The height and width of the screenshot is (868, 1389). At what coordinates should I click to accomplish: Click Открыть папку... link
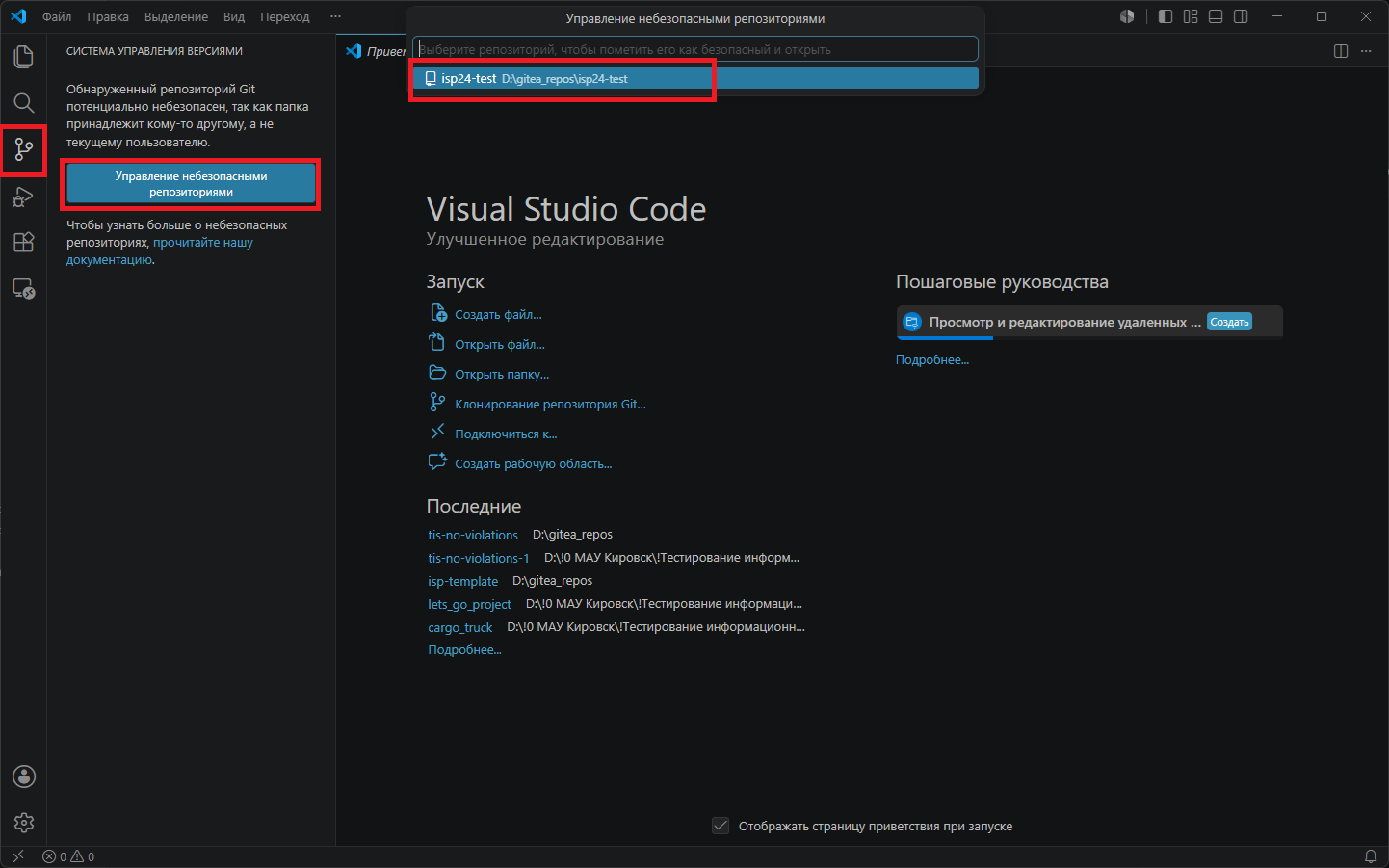tap(501, 374)
